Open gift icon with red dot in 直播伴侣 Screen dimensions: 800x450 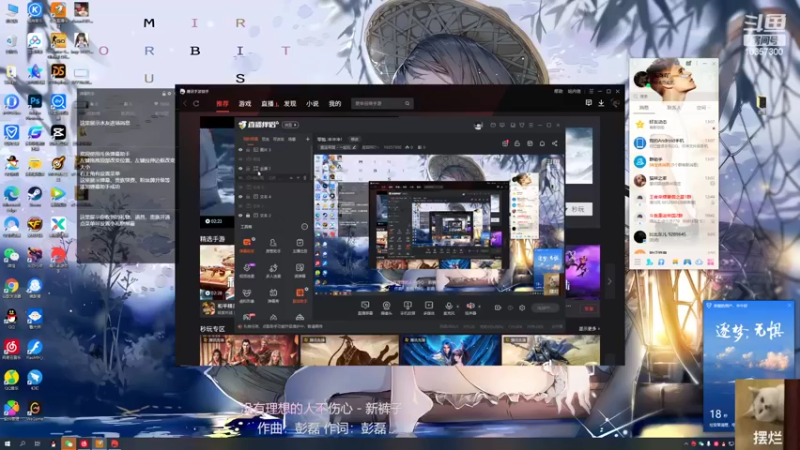tap(505, 143)
